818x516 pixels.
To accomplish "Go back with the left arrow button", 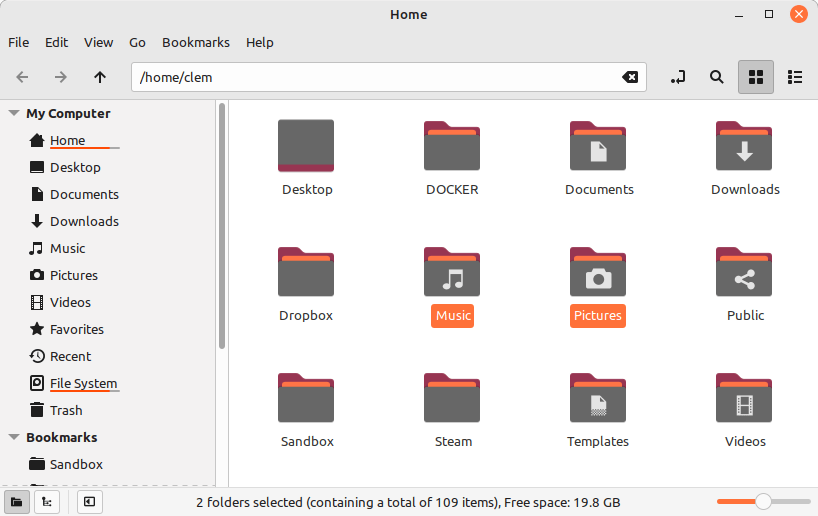I will [x=22, y=77].
